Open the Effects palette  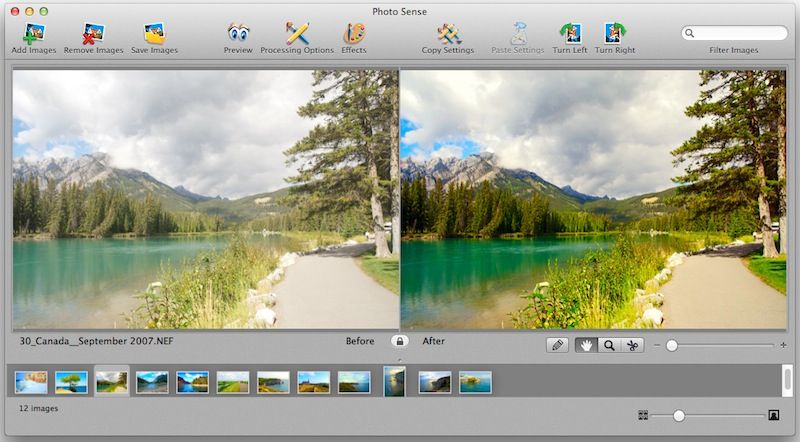tap(354, 33)
